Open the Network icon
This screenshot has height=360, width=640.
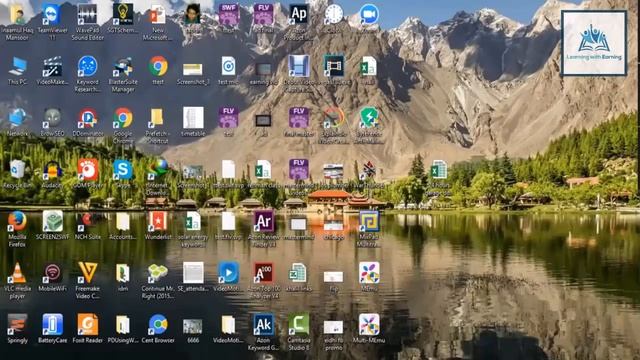(x=17, y=118)
